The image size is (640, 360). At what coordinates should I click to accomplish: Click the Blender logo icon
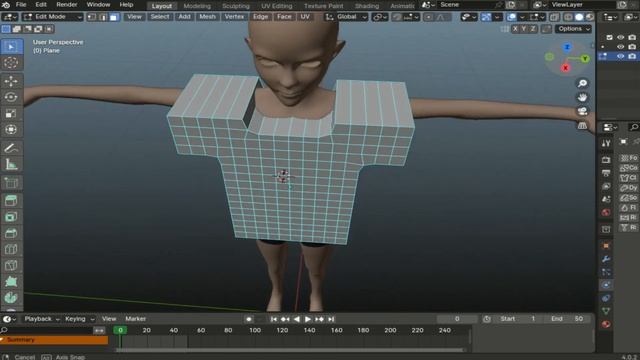pyautogui.click(x=6, y=5)
